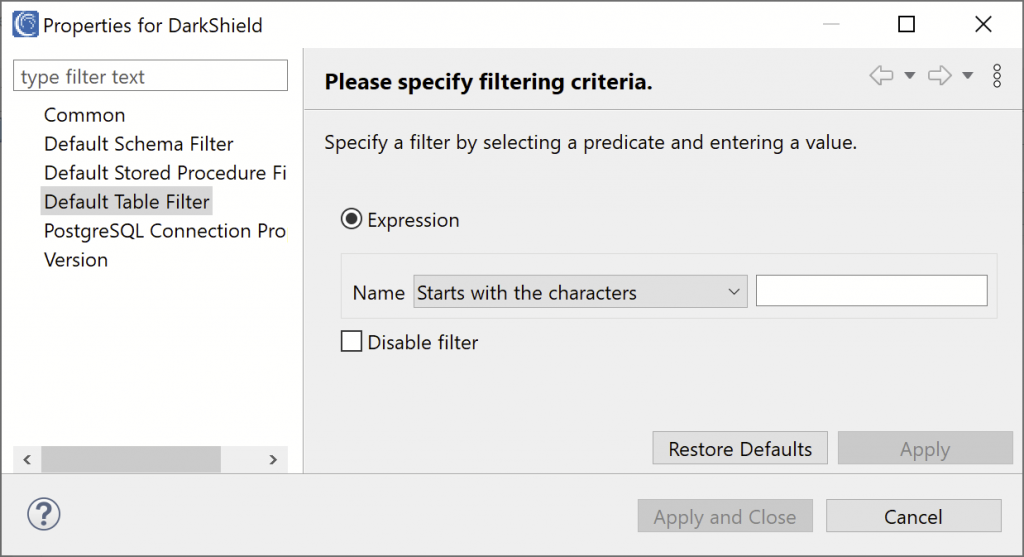Open forward history dropdown arrow
Screen dimensions: 1024x557
[x=968, y=76]
